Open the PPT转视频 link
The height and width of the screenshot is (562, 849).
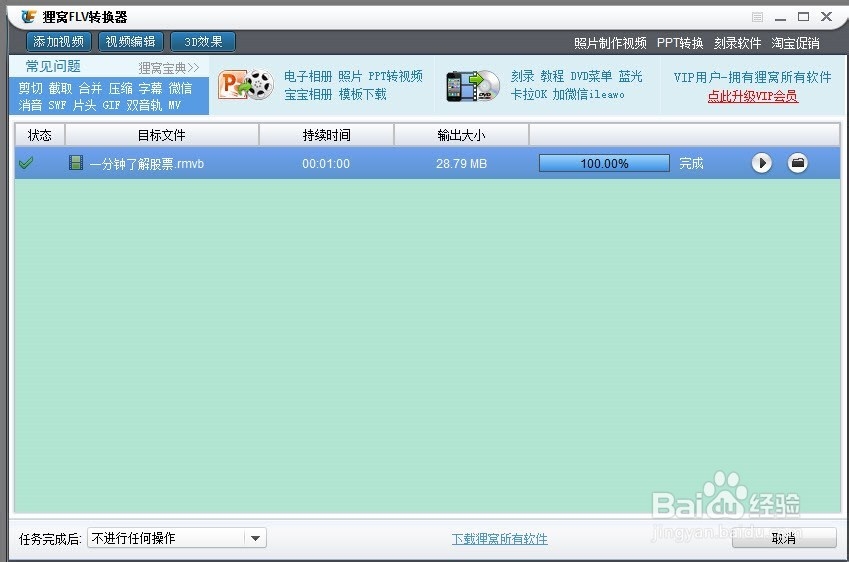(395, 76)
